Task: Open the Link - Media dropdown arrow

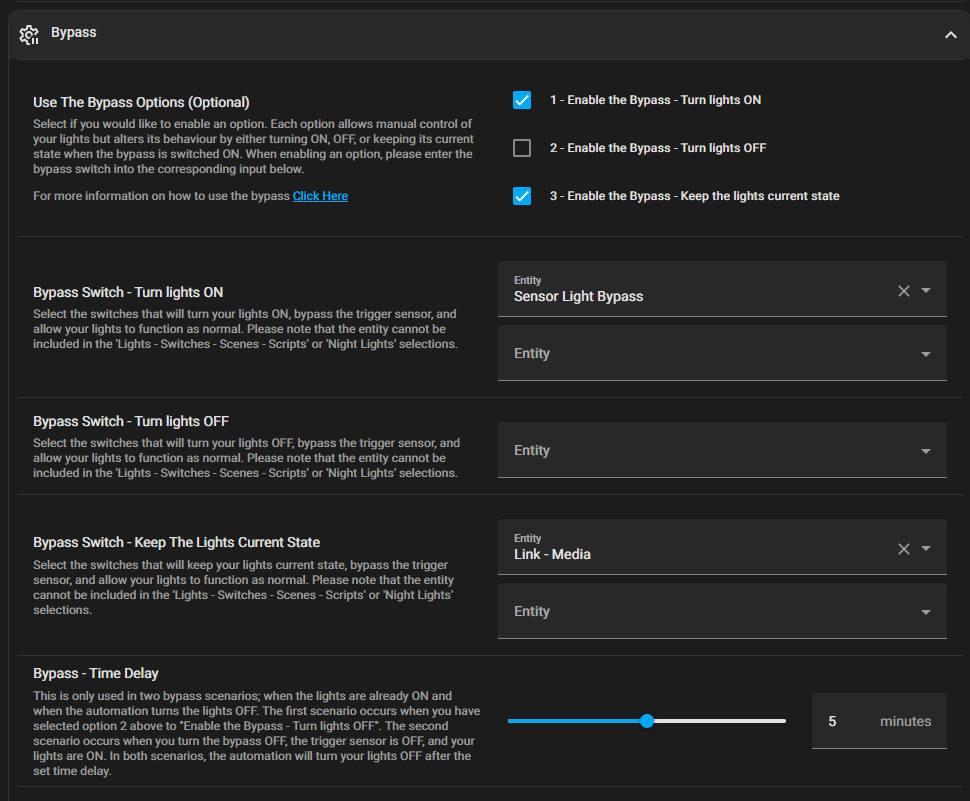Action: coord(926,548)
